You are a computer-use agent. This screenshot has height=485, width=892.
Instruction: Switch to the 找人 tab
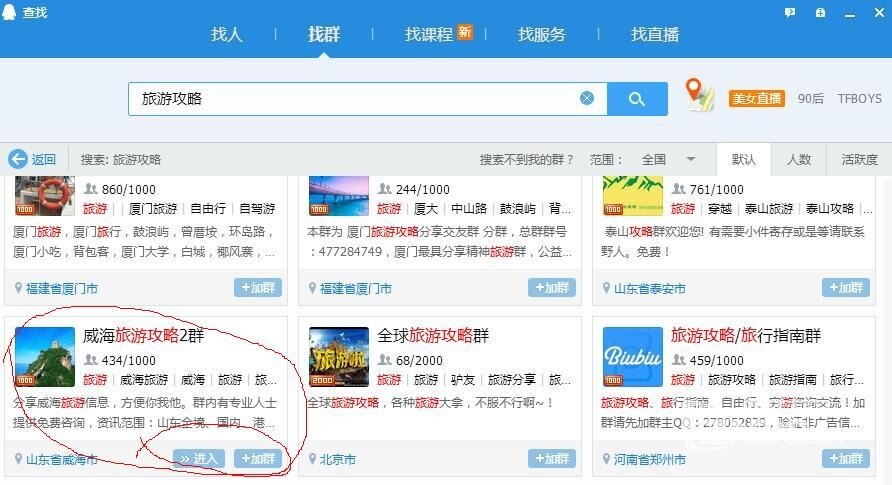point(227,34)
